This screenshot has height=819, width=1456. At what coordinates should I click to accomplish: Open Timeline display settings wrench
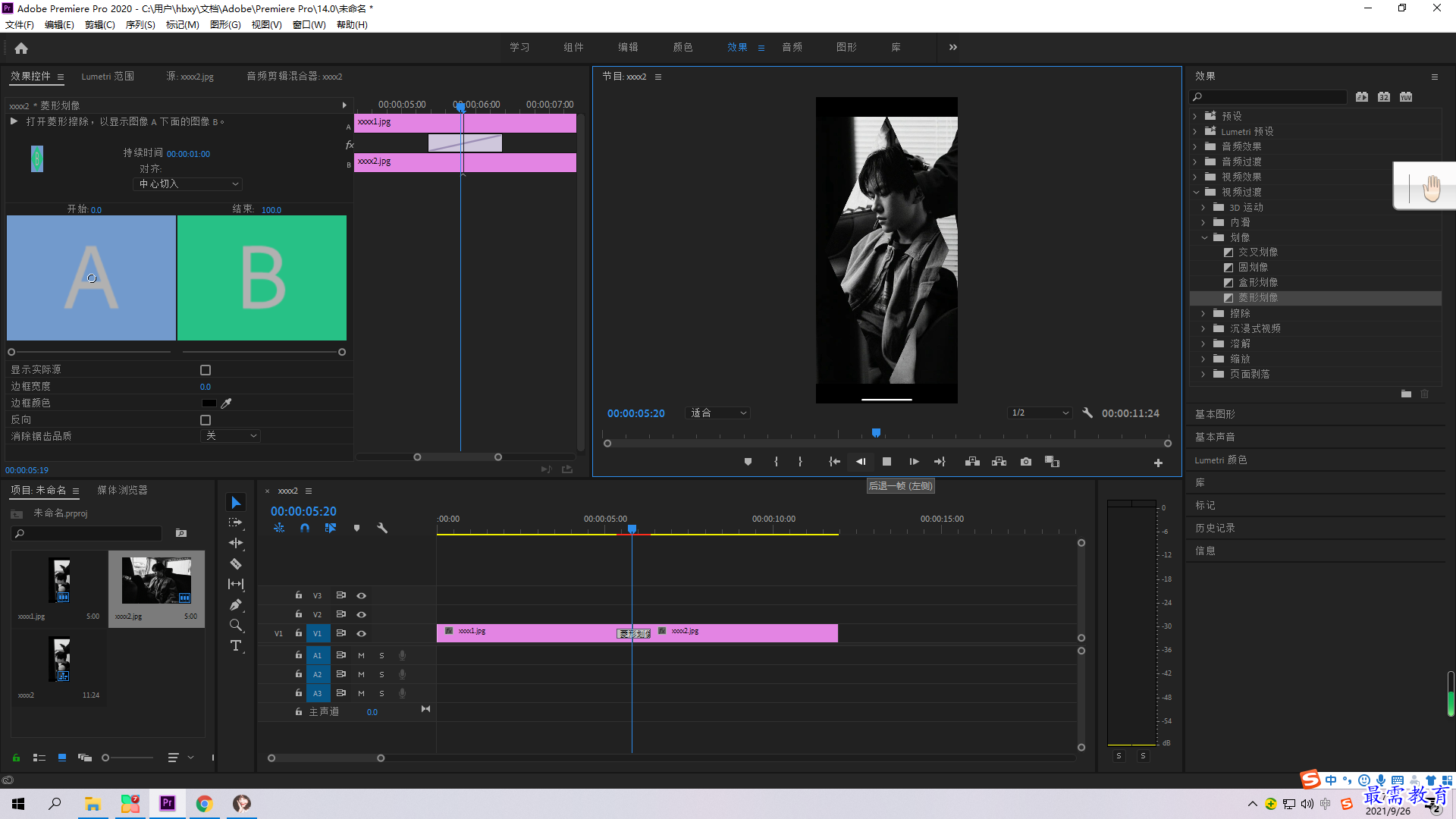point(382,528)
